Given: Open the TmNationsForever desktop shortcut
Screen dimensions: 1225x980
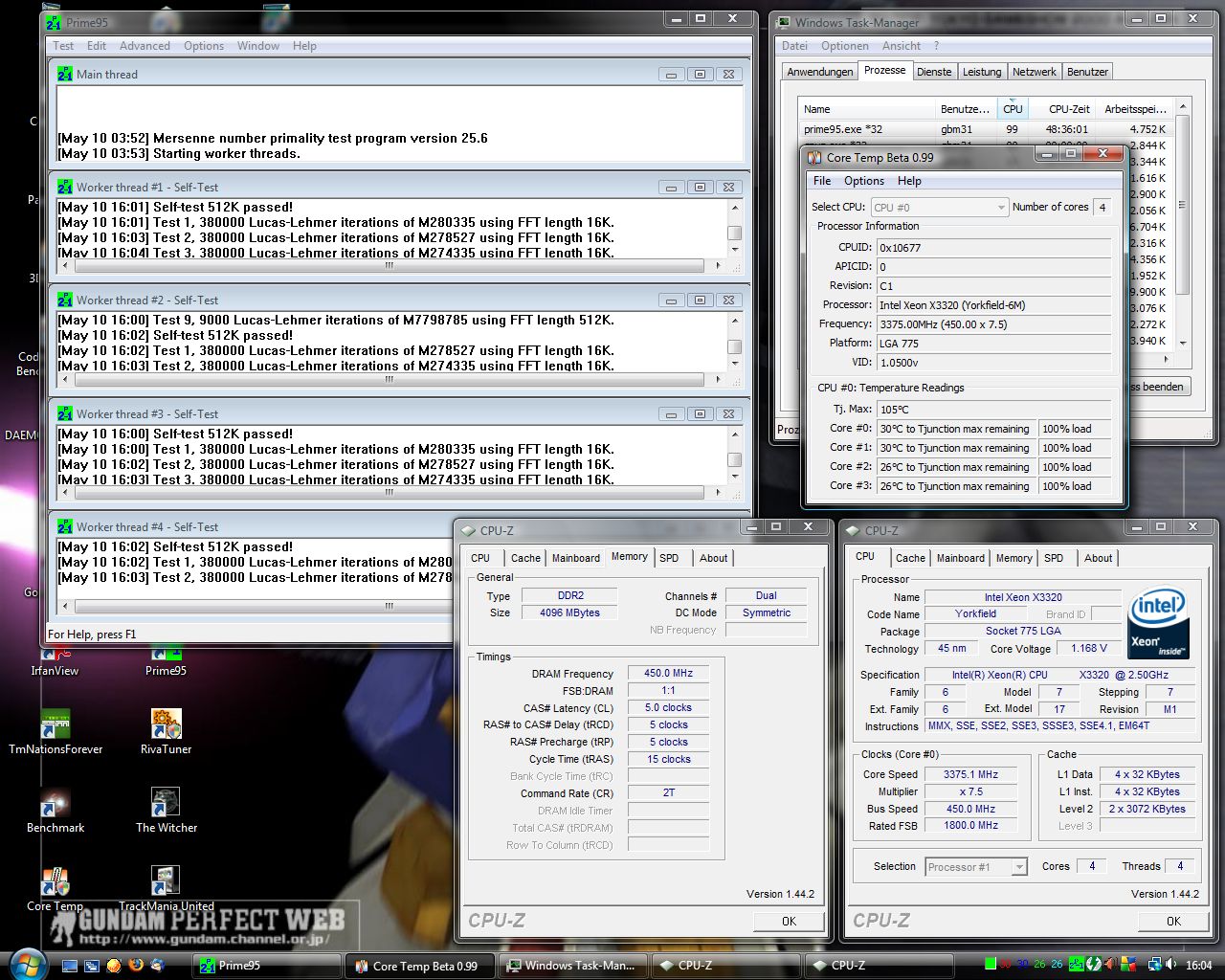Looking at the screenshot, I should (x=56, y=732).
